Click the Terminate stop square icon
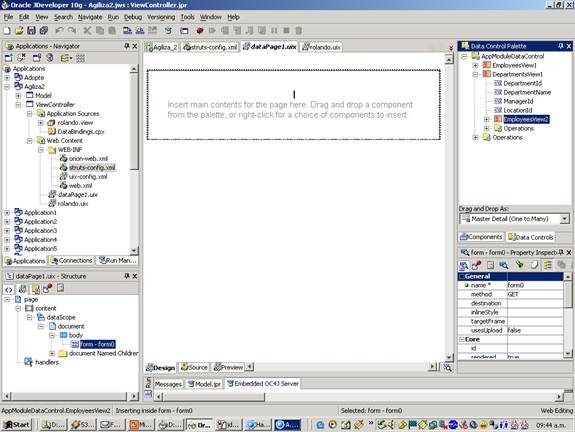 pos(286,31)
